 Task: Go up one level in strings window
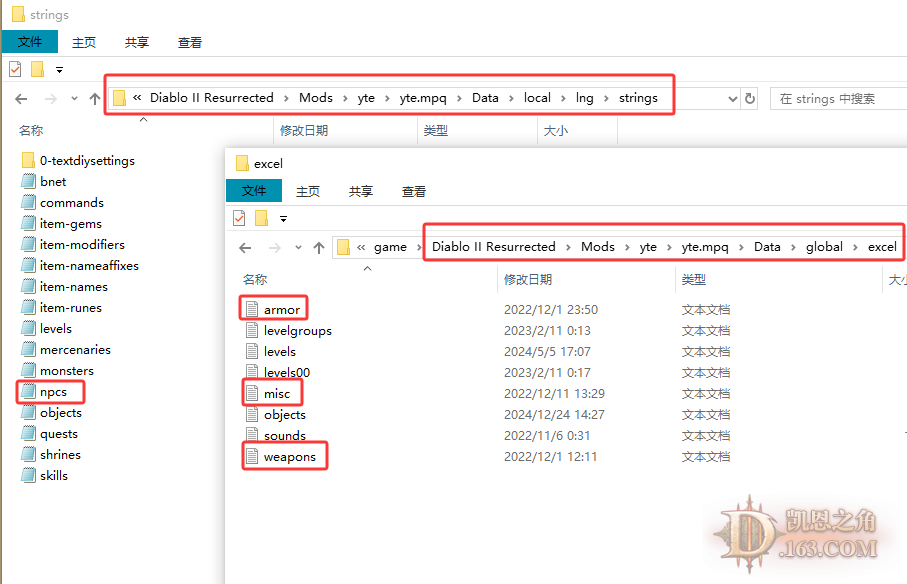point(95,99)
